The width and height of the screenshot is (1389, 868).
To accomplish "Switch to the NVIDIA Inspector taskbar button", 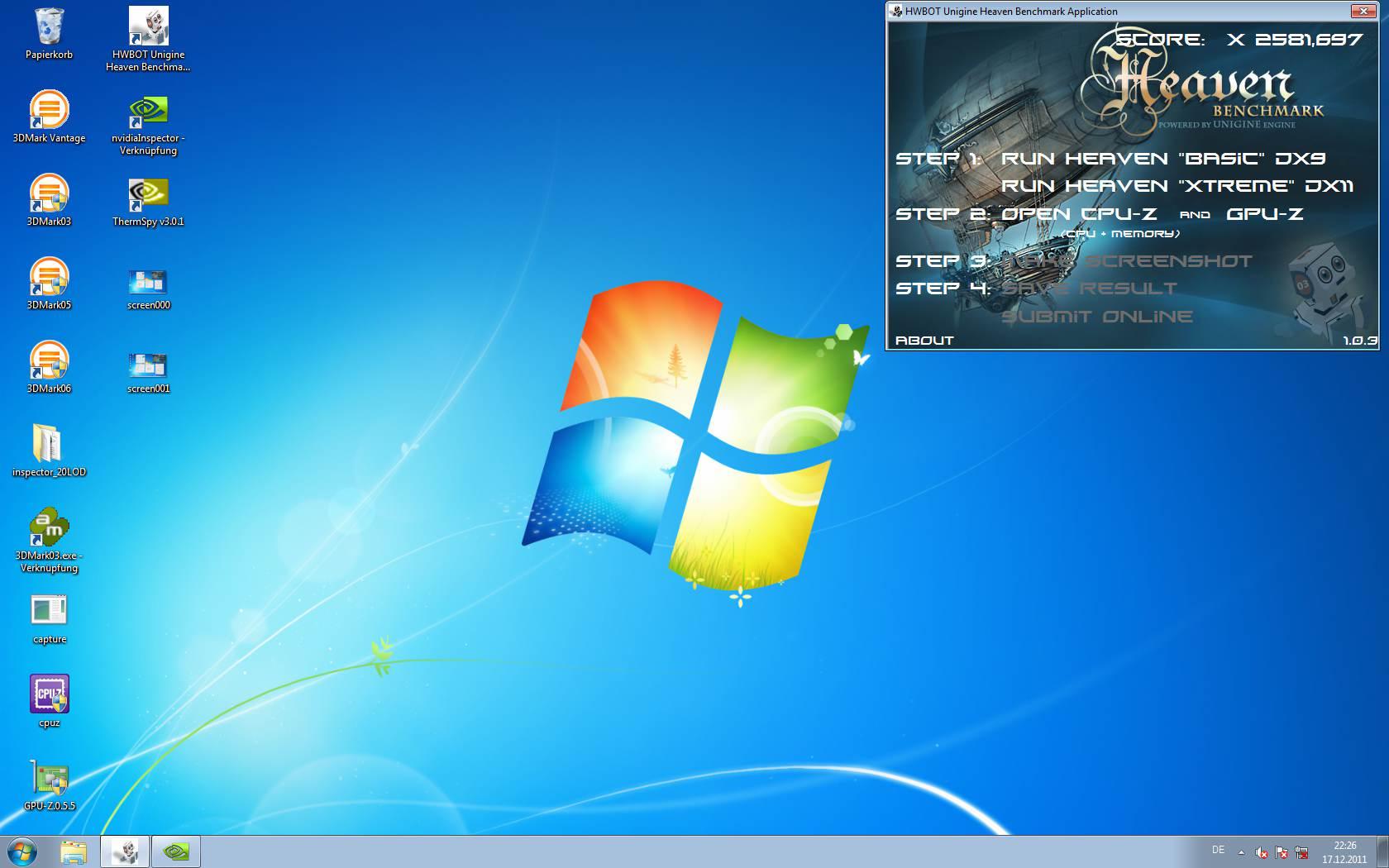I will point(175,851).
